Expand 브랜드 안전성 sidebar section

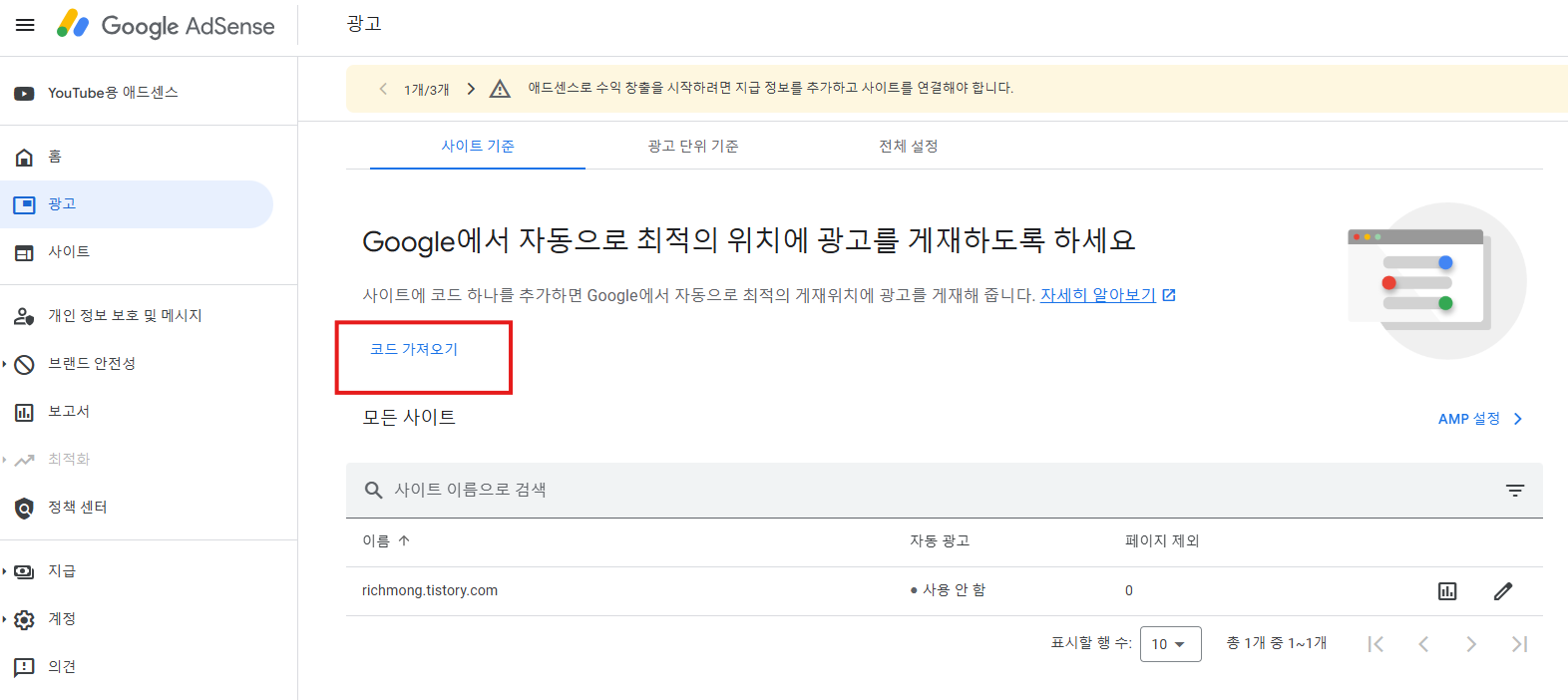click(92, 364)
